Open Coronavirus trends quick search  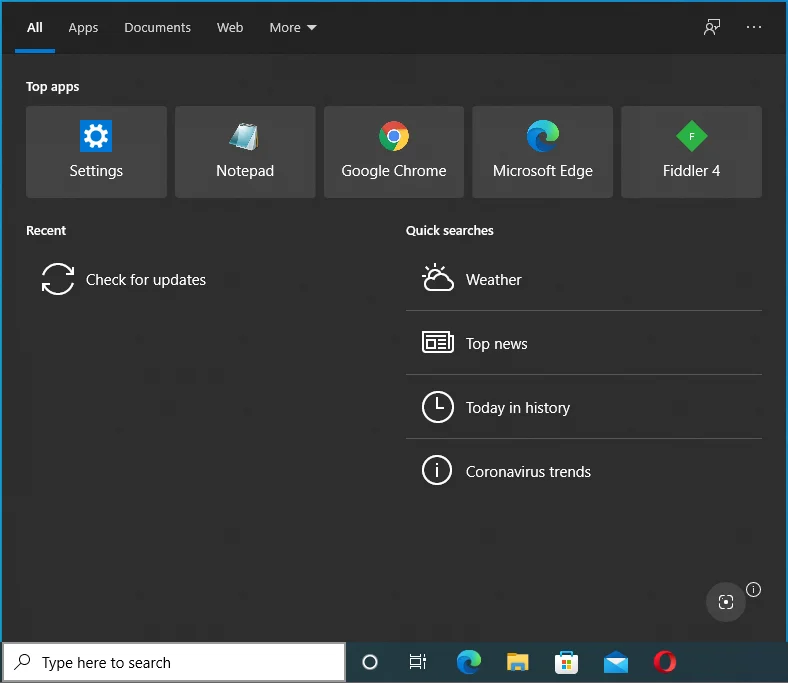583,471
